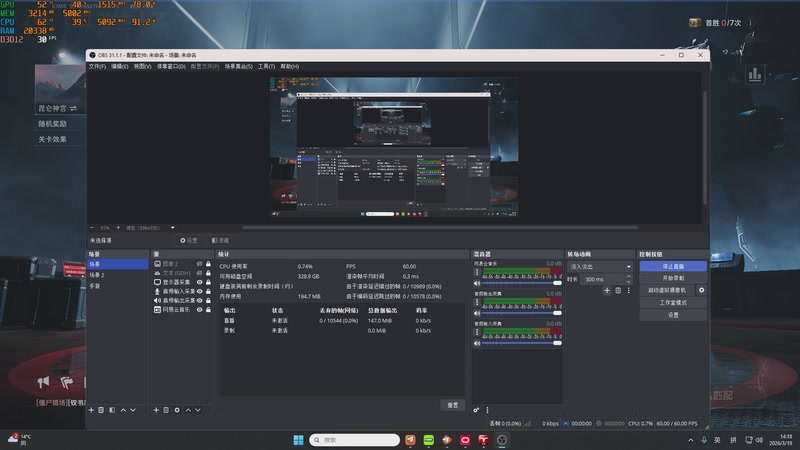The width and height of the screenshot is (800, 450).
Task: Decrease transition duration with down stepper
Action: click(629, 282)
